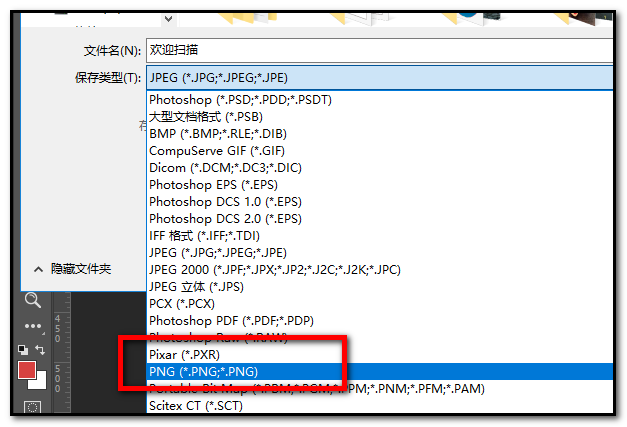Image resolution: width=627 pixels, height=427 pixels.
Task: Select IFF 格式 (*.IFF;*.TDI) entry
Action: click(x=379, y=235)
